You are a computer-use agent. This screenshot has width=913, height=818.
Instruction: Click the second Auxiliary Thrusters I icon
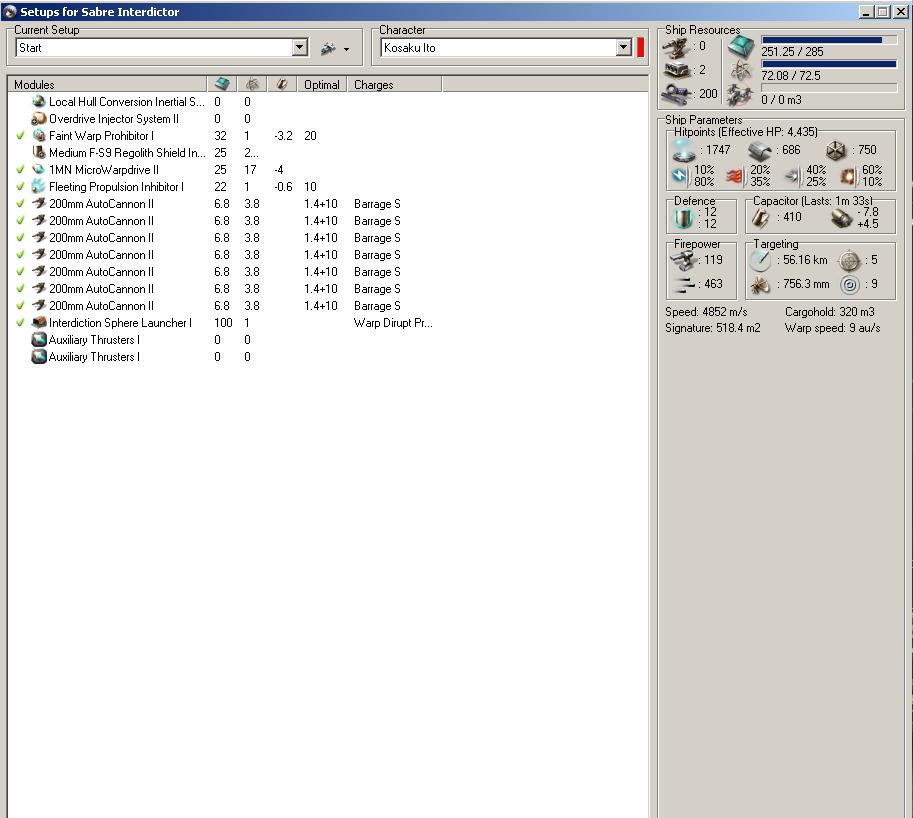[x=39, y=356]
